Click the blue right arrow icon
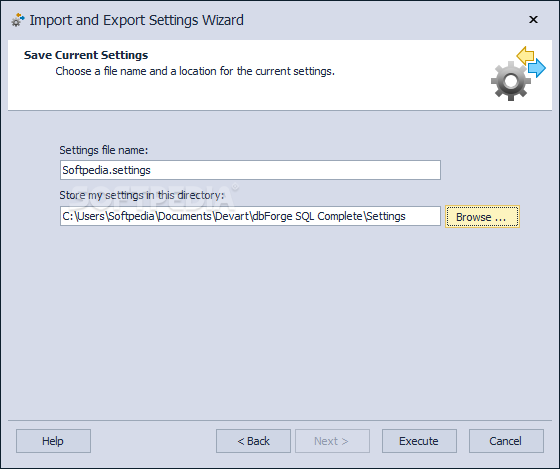The height and width of the screenshot is (469, 560). [537, 68]
